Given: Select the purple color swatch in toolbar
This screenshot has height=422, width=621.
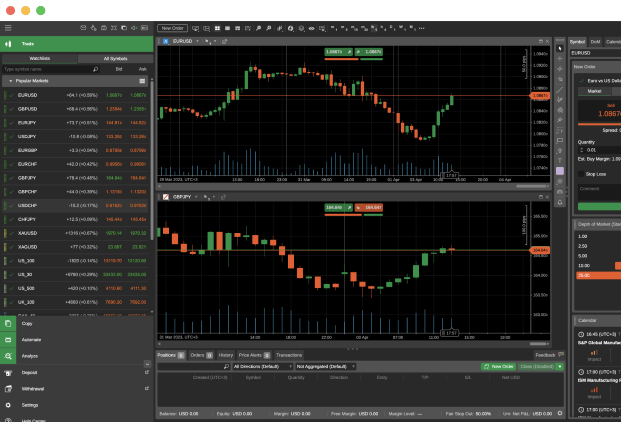Looking at the screenshot, I should [559, 171].
